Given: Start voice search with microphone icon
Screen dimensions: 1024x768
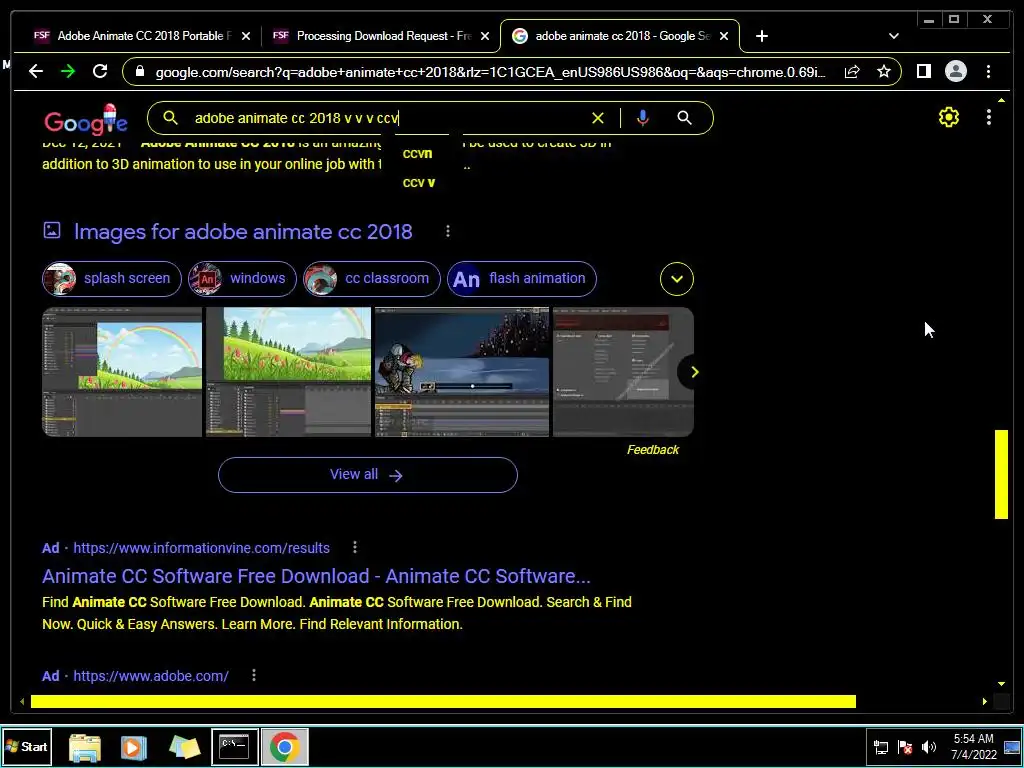Looking at the screenshot, I should 643,118.
